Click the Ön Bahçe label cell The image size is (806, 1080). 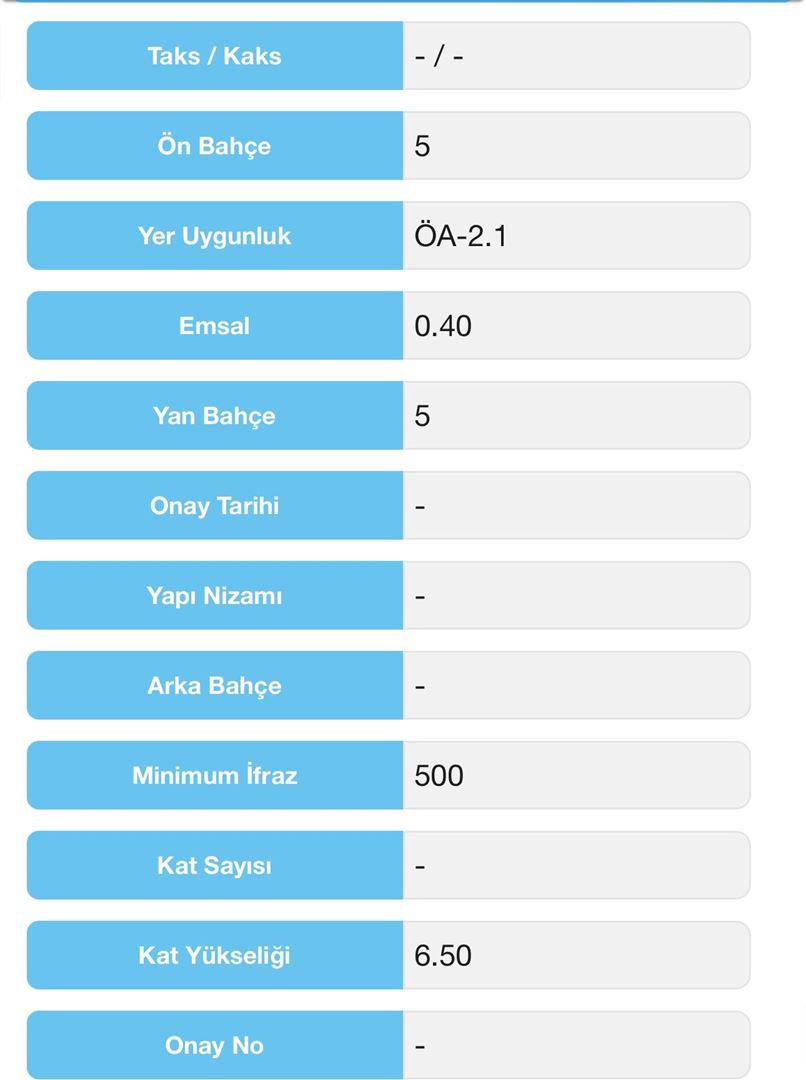[x=214, y=146]
